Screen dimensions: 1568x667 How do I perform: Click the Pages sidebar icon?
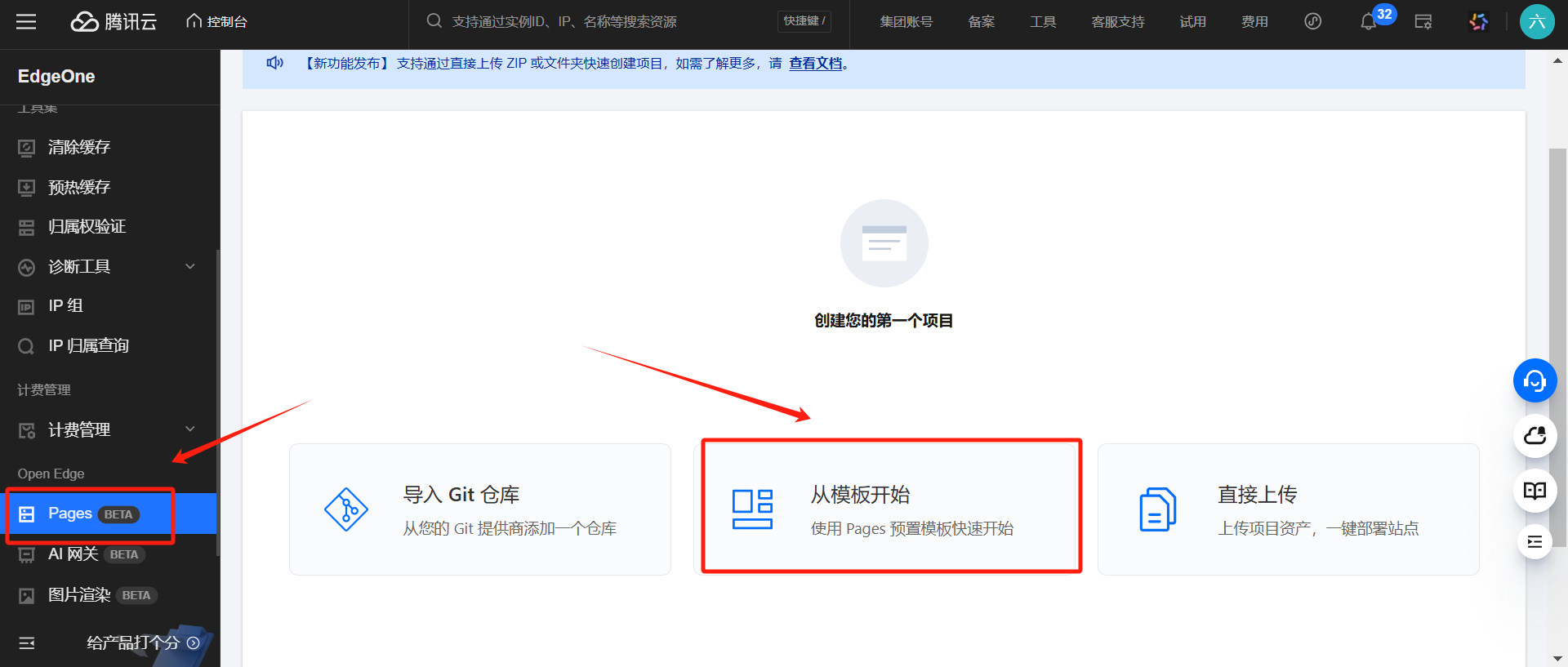pyautogui.click(x=27, y=514)
